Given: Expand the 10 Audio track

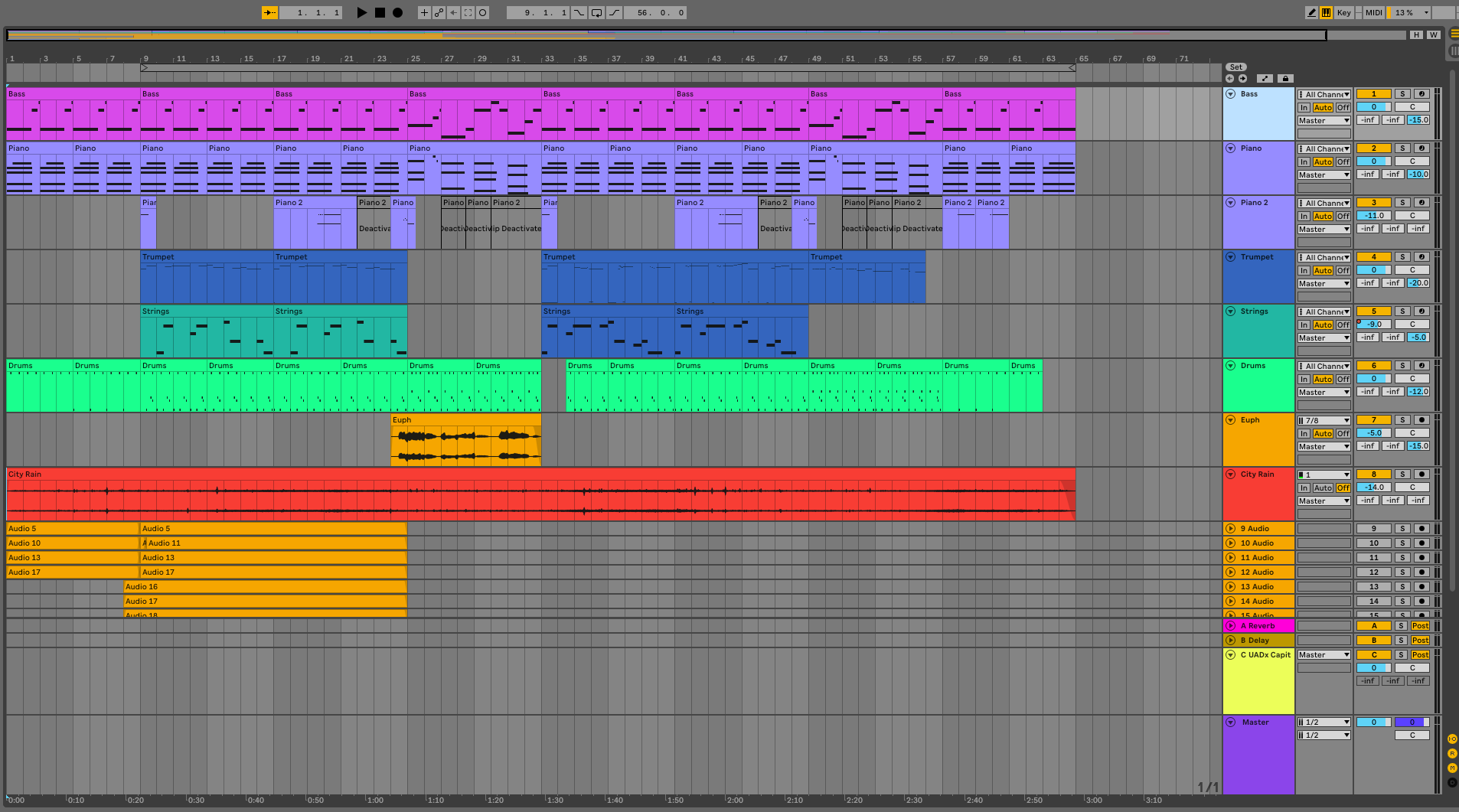Looking at the screenshot, I should click(x=1231, y=543).
